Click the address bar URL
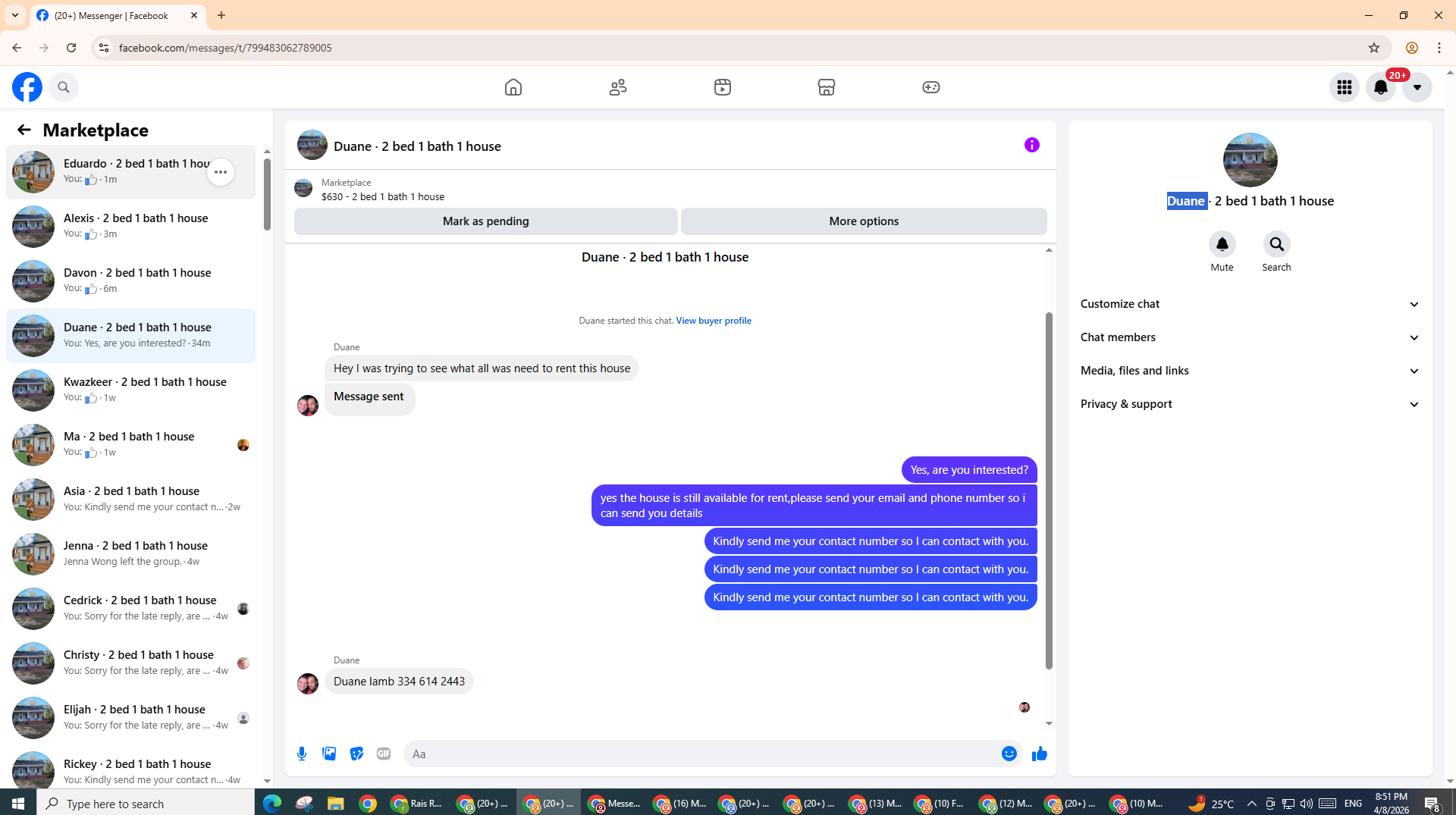This screenshot has height=815, width=1456. (x=225, y=48)
